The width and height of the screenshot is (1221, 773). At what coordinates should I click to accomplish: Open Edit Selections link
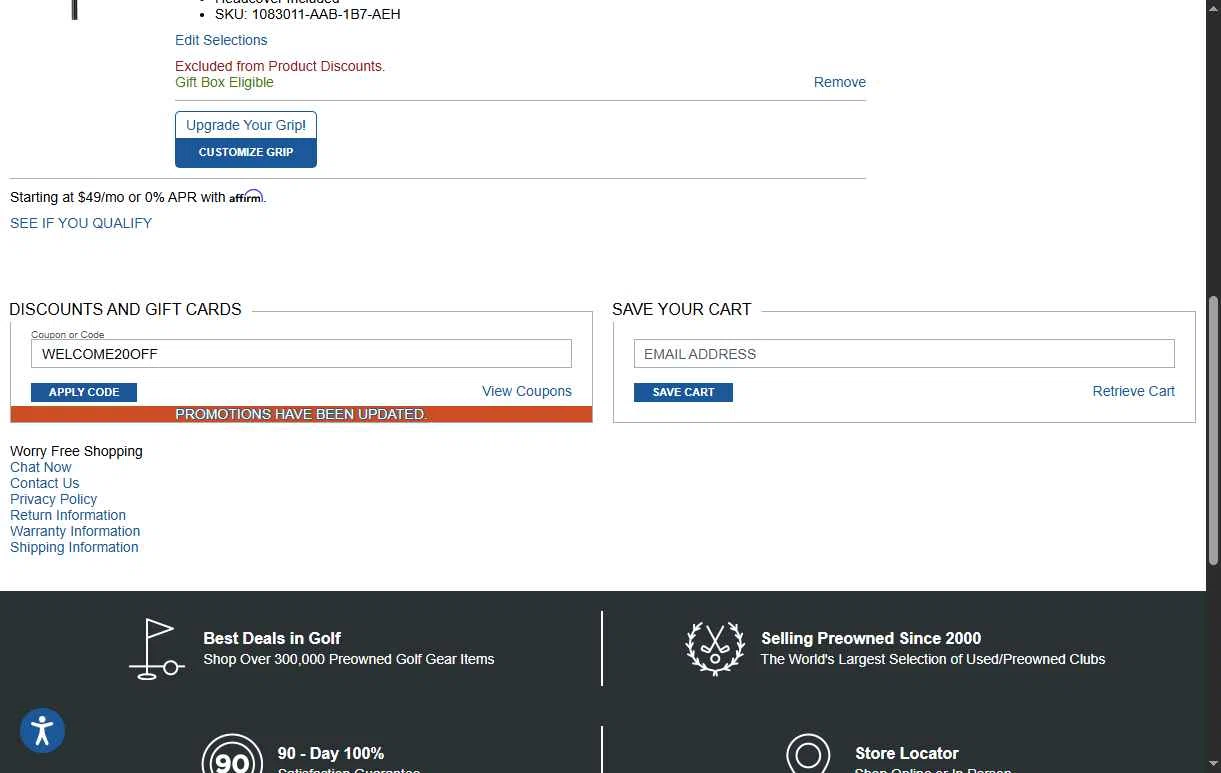pos(221,40)
